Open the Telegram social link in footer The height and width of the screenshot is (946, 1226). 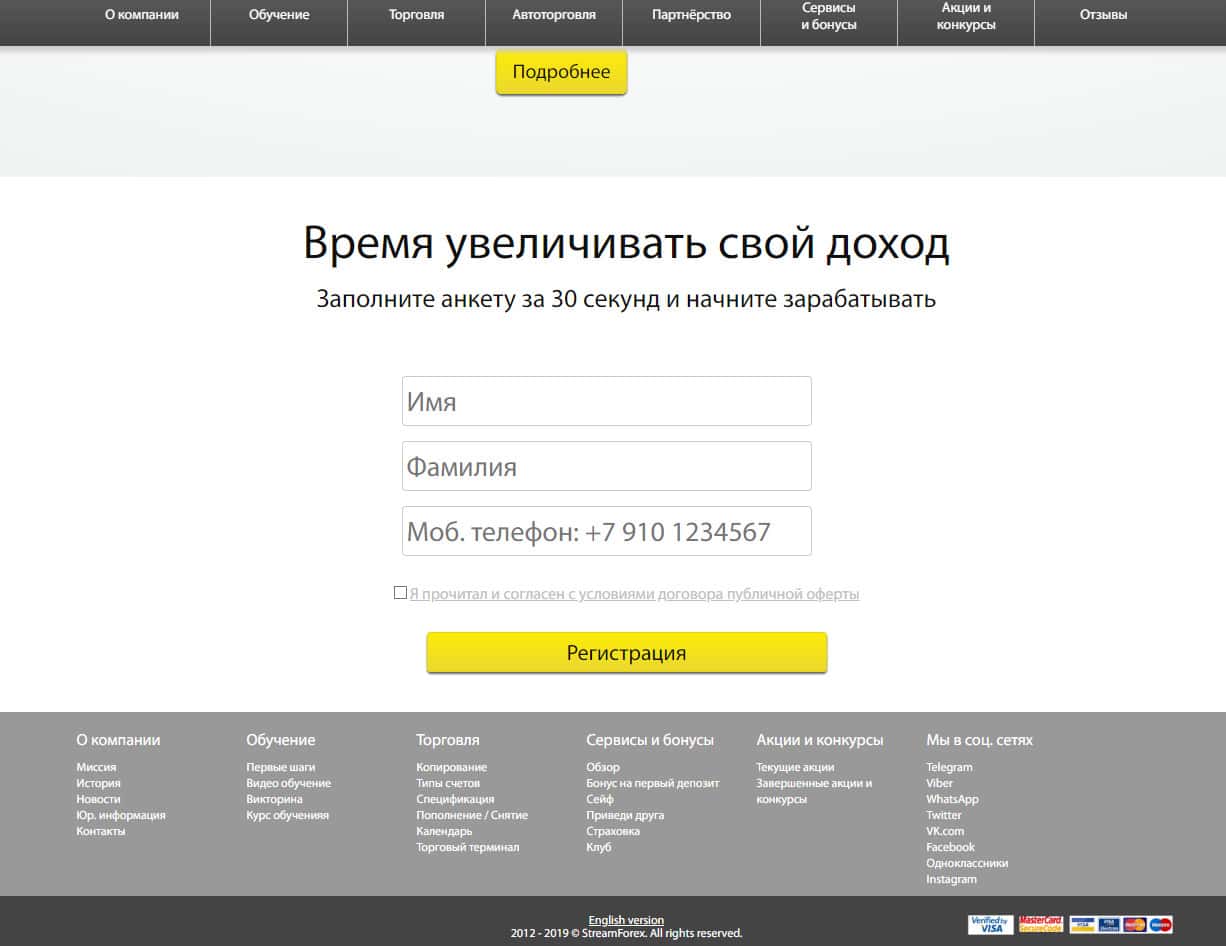pyautogui.click(x=949, y=767)
